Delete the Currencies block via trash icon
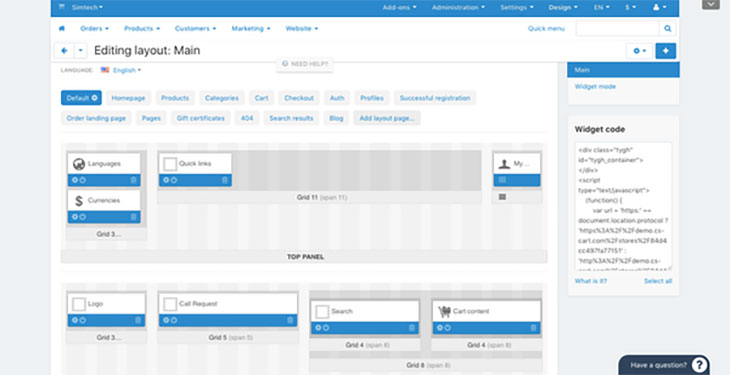This screenshot has width=730, height=375. click(134, 217)
